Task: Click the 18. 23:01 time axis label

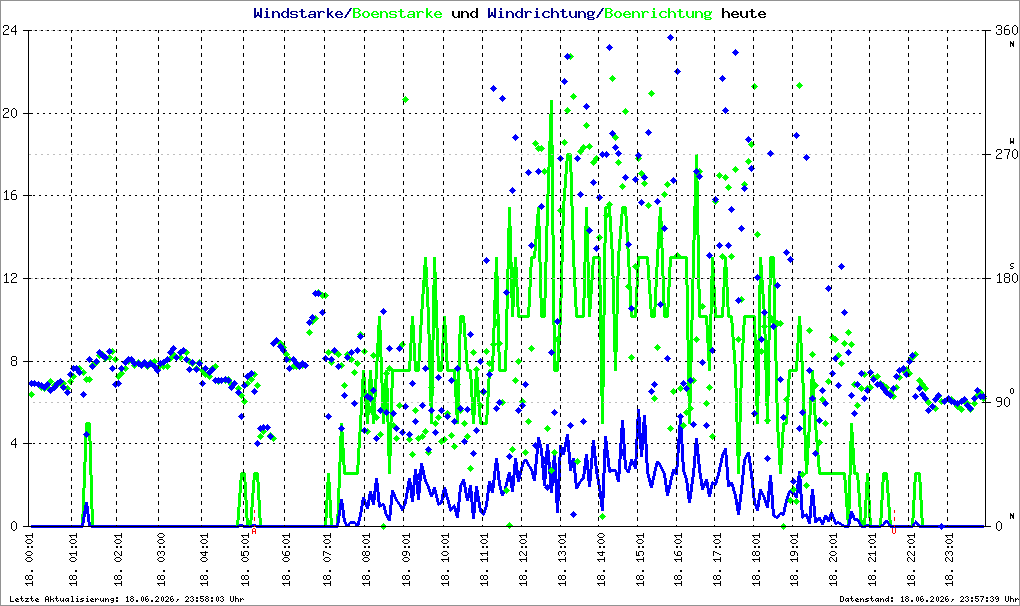Action: (948, 560)
